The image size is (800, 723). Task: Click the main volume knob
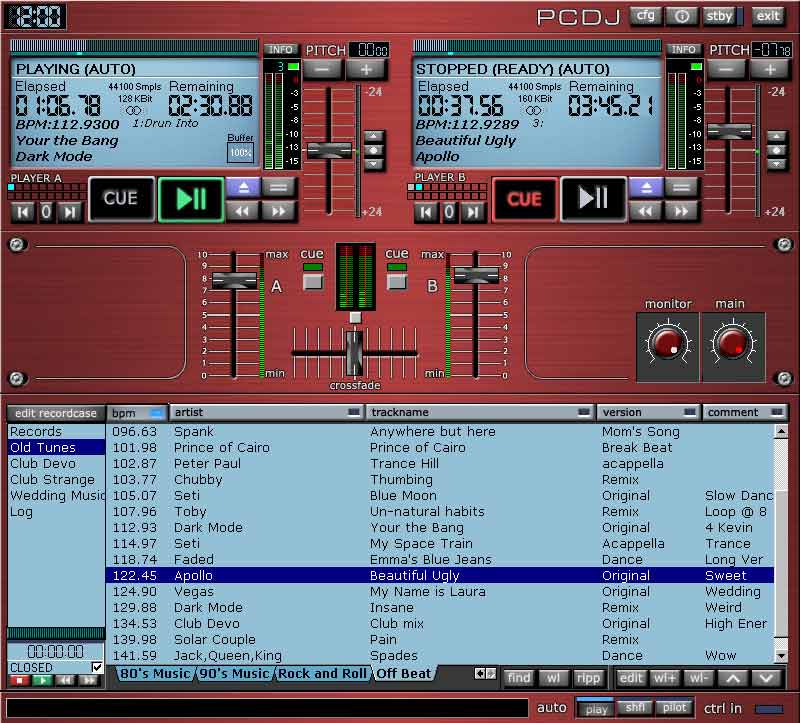(733, 343)
